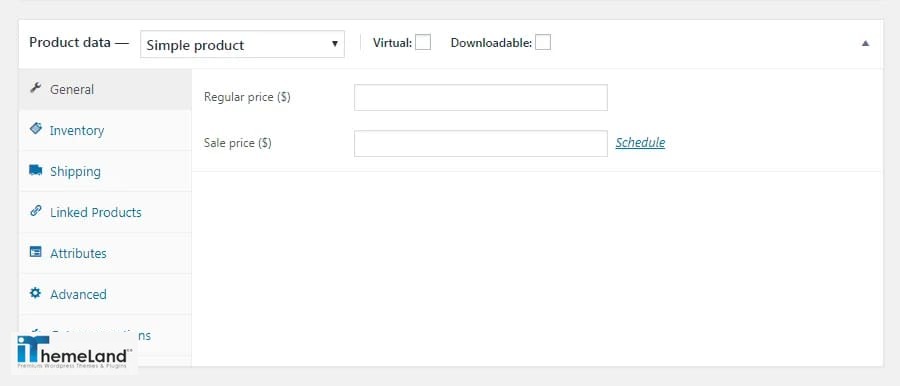The image size is (900, 386).
Task: Click the Sale price ($) label
Action: [x=237, y=143]
